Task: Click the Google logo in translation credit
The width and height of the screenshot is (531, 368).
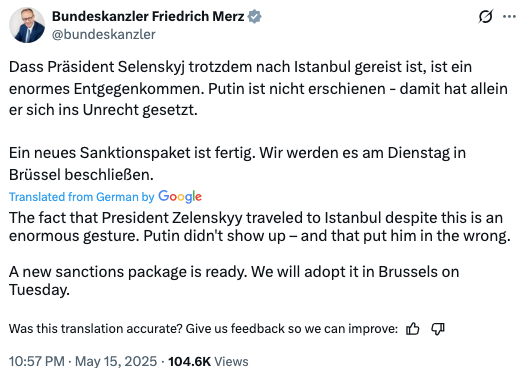Action: [180, 196]
